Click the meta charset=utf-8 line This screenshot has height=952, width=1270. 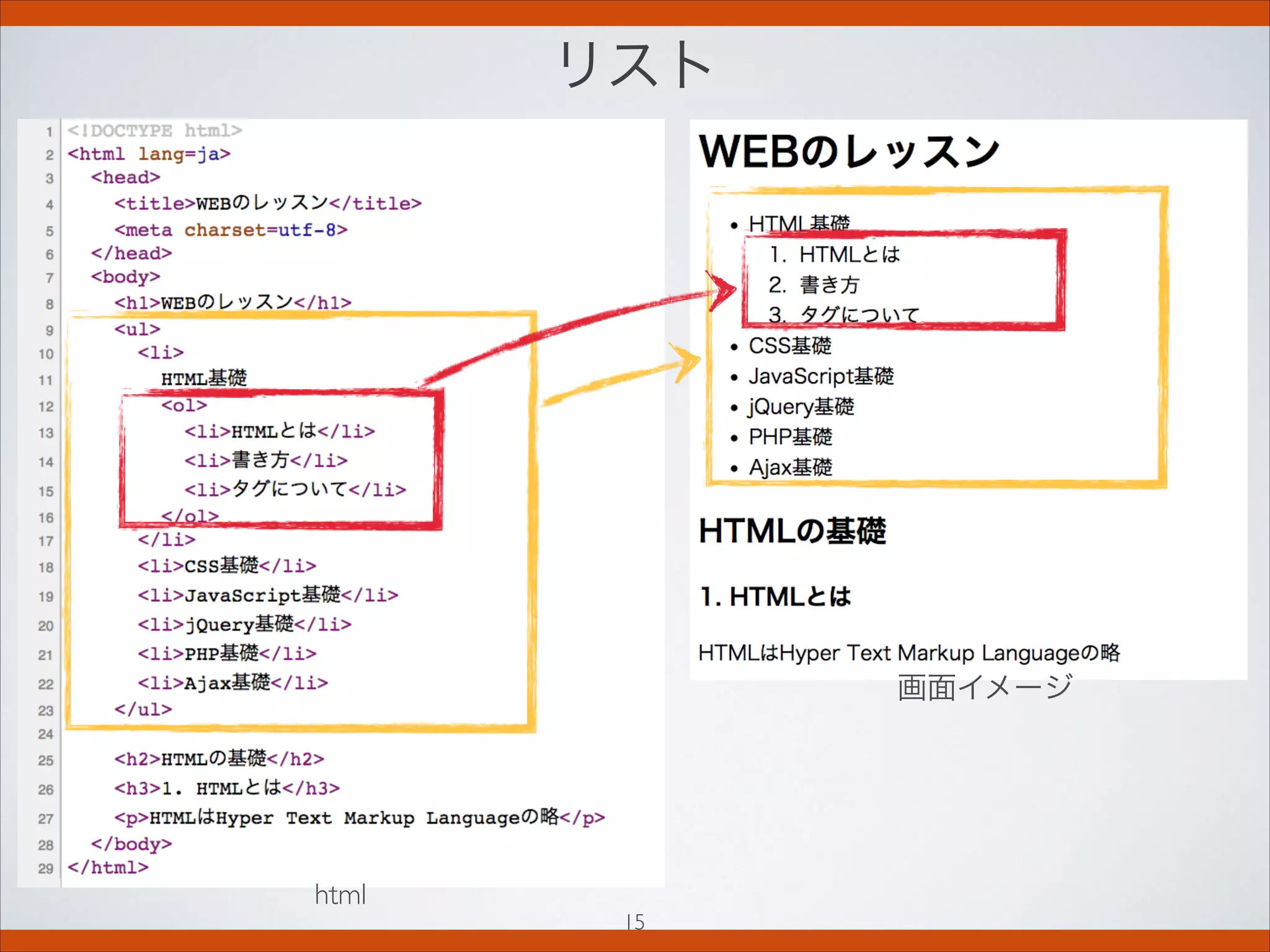[x=231, y=230]
